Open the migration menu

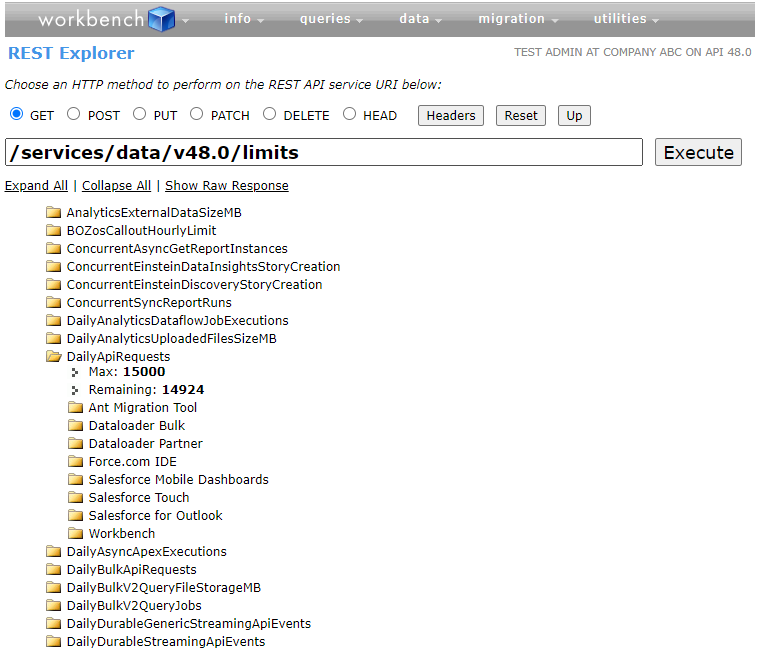(x=518, y=19)
